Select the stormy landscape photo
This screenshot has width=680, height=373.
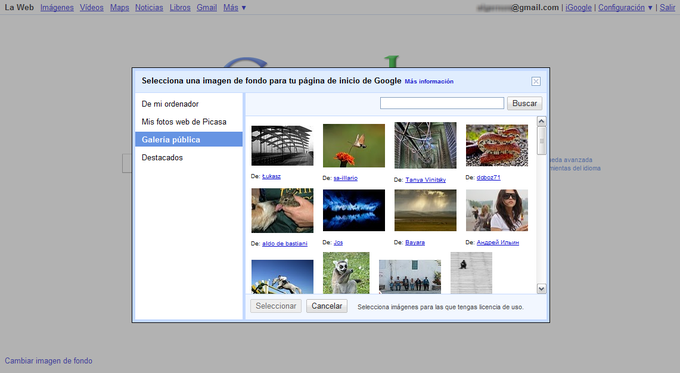425,210
